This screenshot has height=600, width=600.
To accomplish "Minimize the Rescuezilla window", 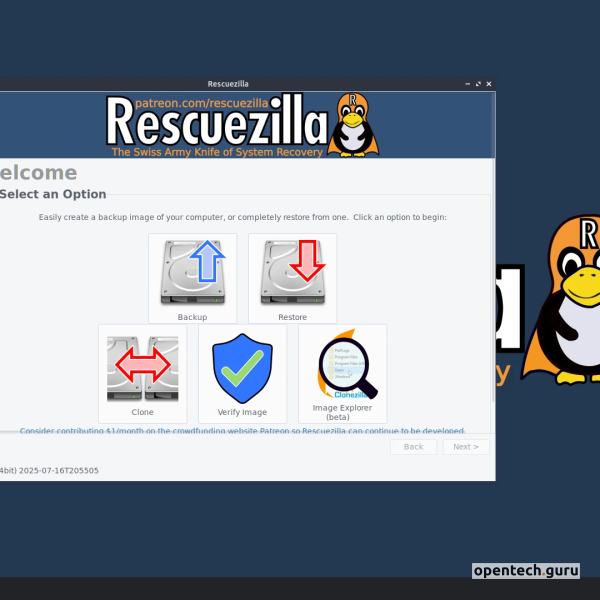I will [x=468, y=84].
